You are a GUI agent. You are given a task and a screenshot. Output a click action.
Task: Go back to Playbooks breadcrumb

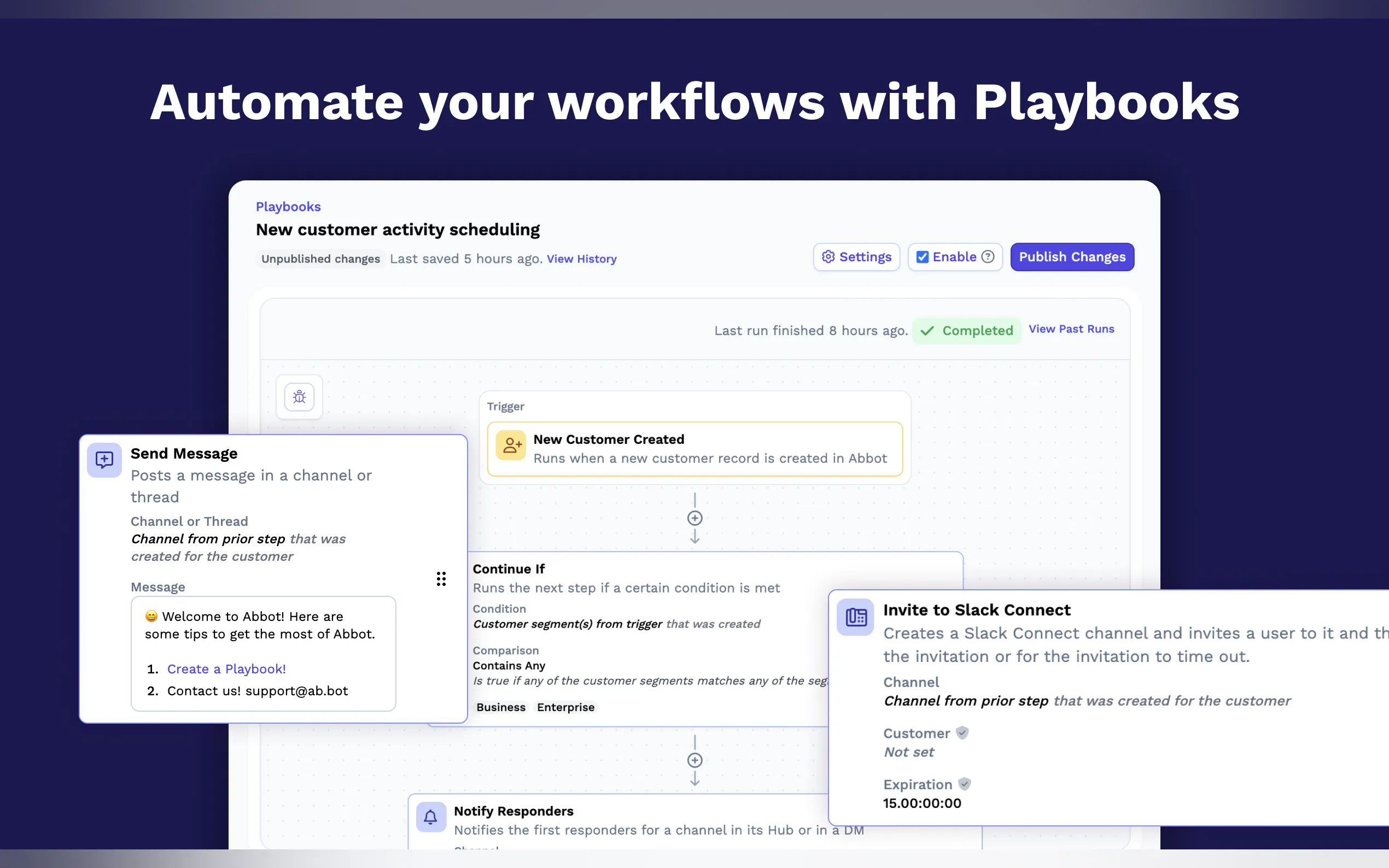(288, 207)
